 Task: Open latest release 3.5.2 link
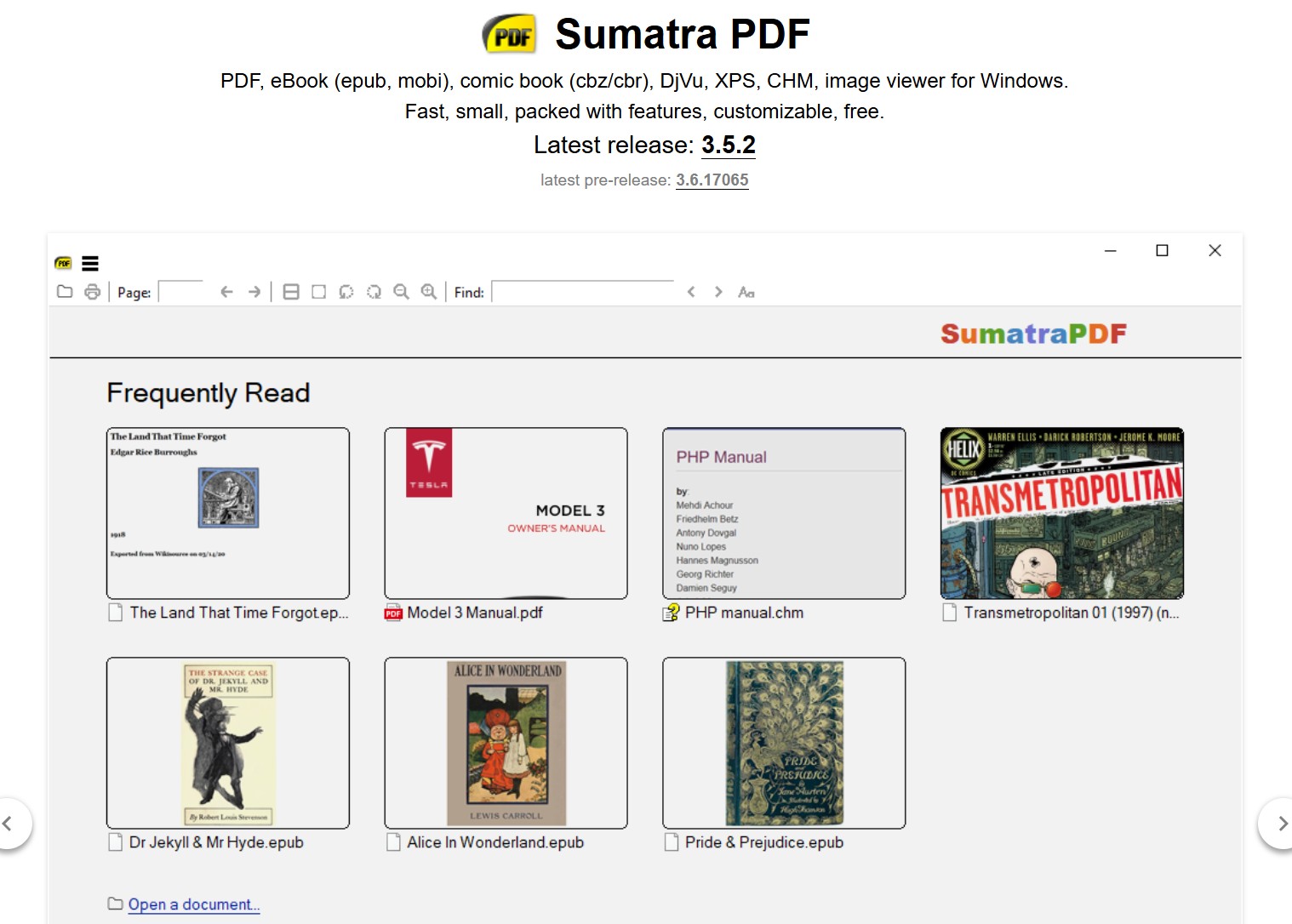[x=729, y=145]
